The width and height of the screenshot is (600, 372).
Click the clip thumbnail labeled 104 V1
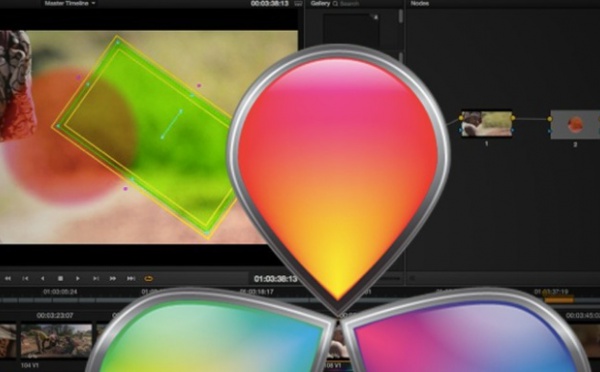pyautogui.click(x=56, y=341)
